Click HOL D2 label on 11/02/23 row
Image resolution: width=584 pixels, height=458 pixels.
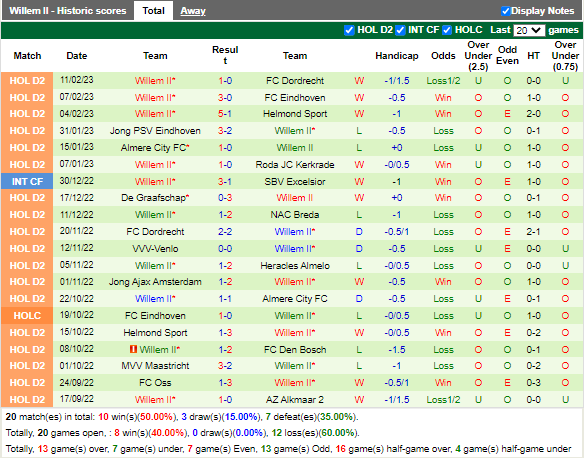[27, 80]
